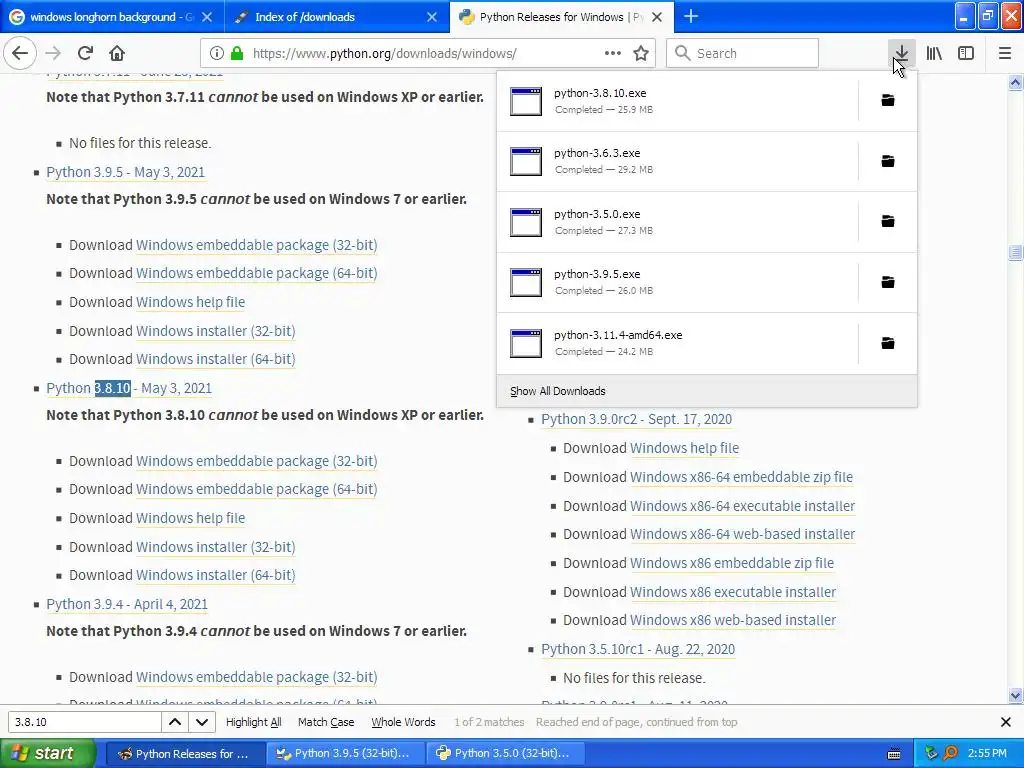Click the browser Search box

point(742,53)
